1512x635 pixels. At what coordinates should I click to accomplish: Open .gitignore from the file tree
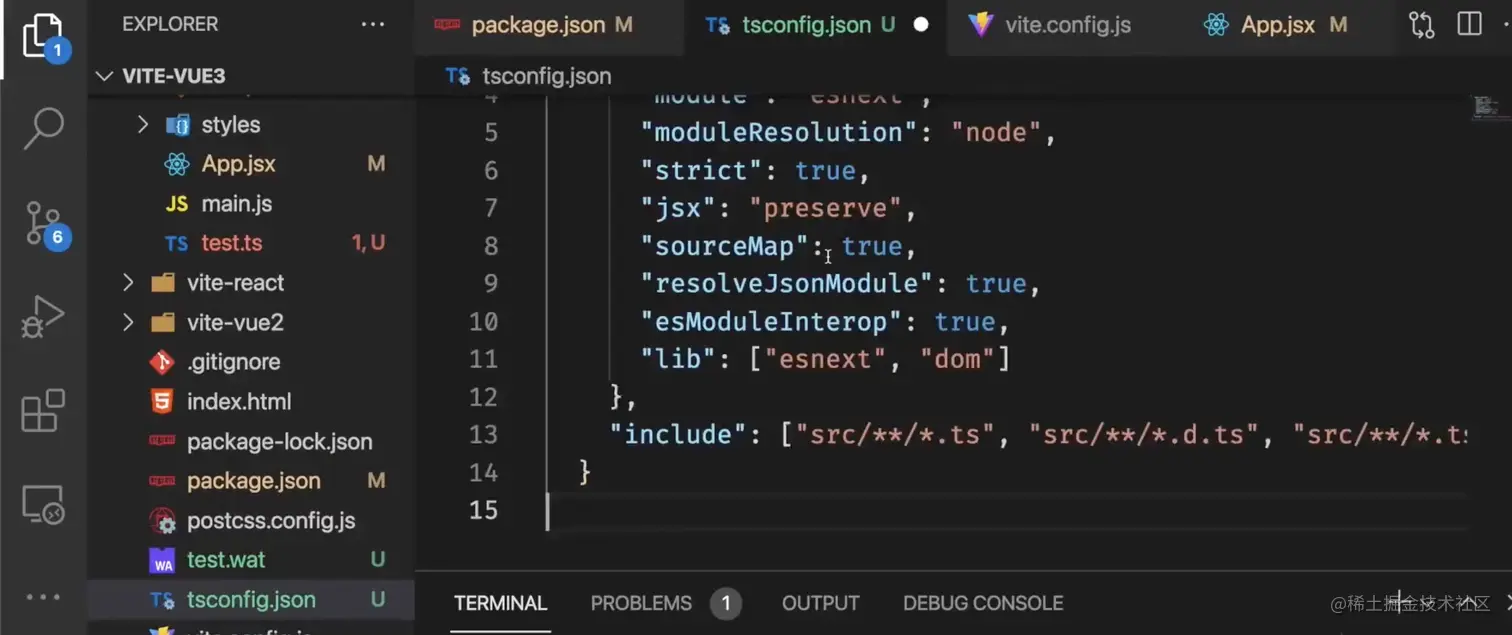point(234,362)
